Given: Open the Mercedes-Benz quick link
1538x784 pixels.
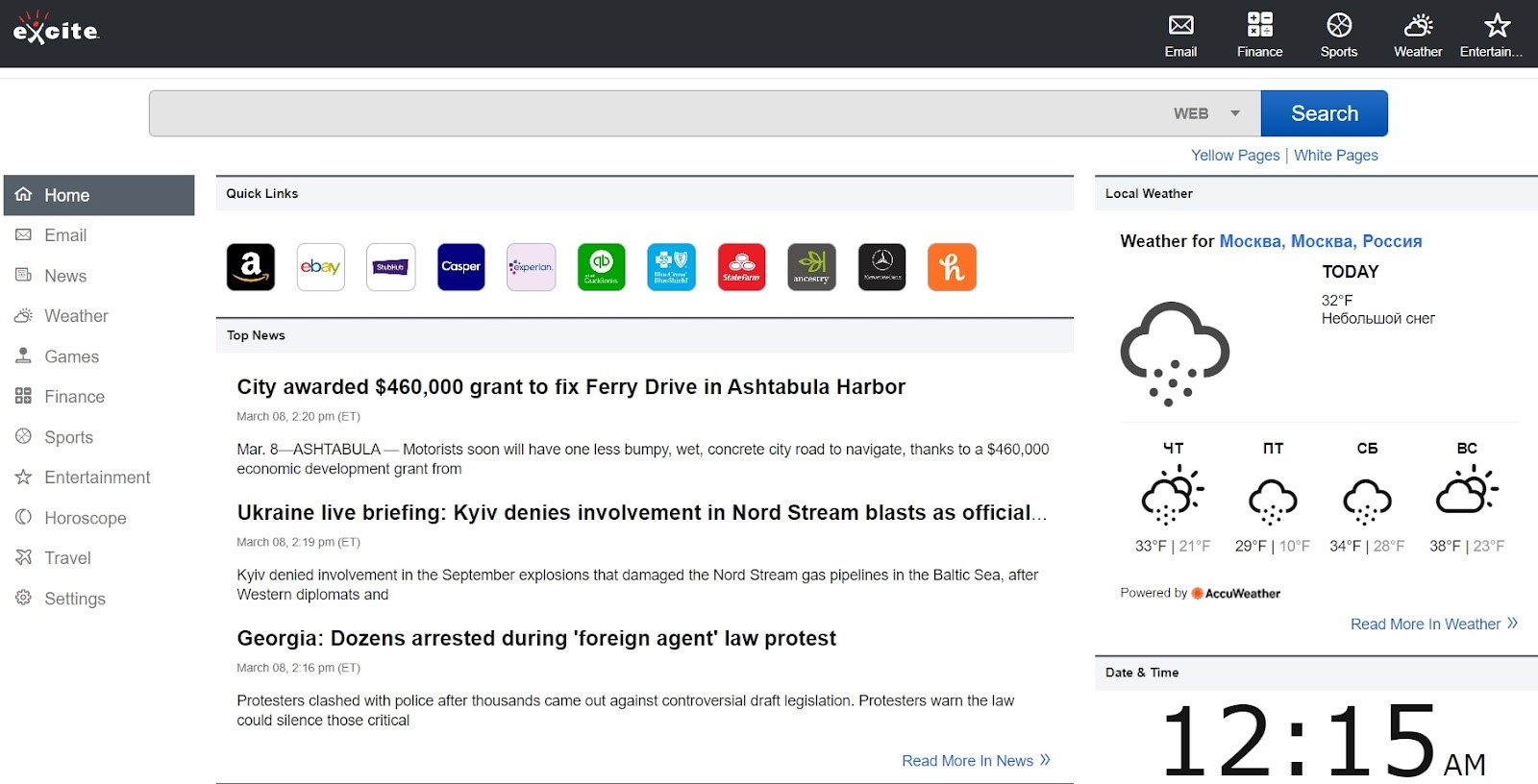Looking at the screenshot, I should point(881,267).
